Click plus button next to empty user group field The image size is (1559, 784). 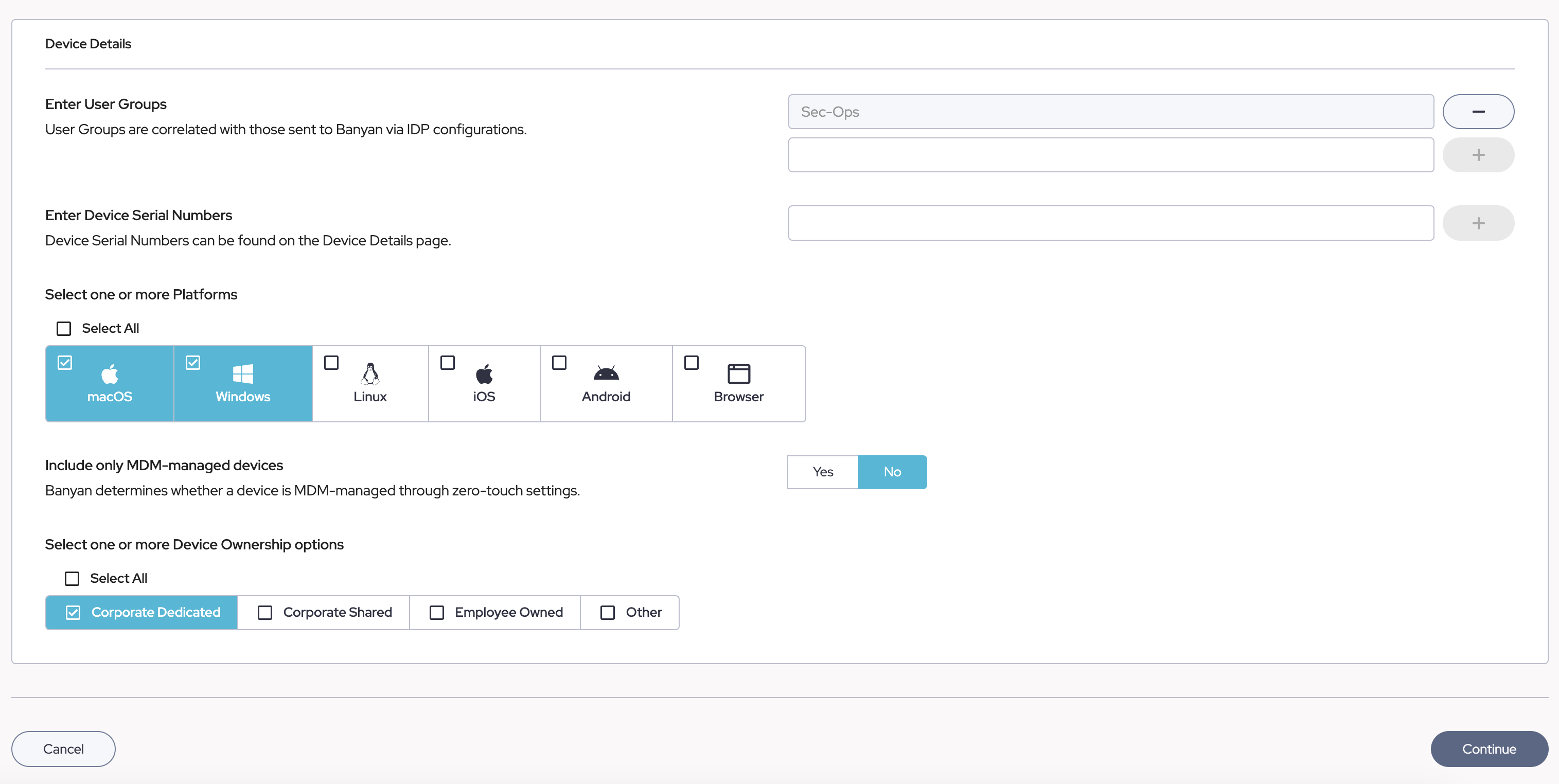point(1478,155)
